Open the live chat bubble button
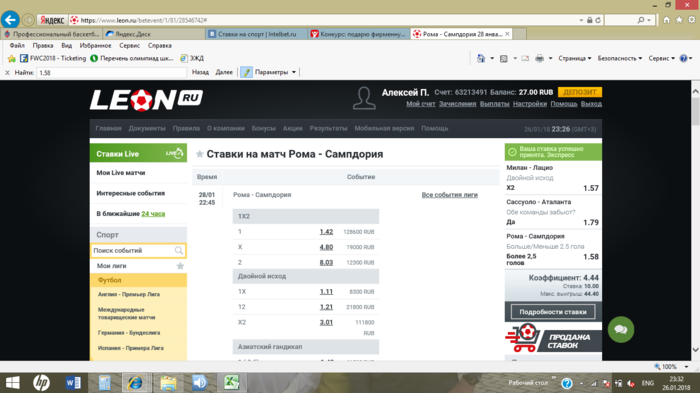The height and width of the screenshot is (393, 700). pos(621,330)
